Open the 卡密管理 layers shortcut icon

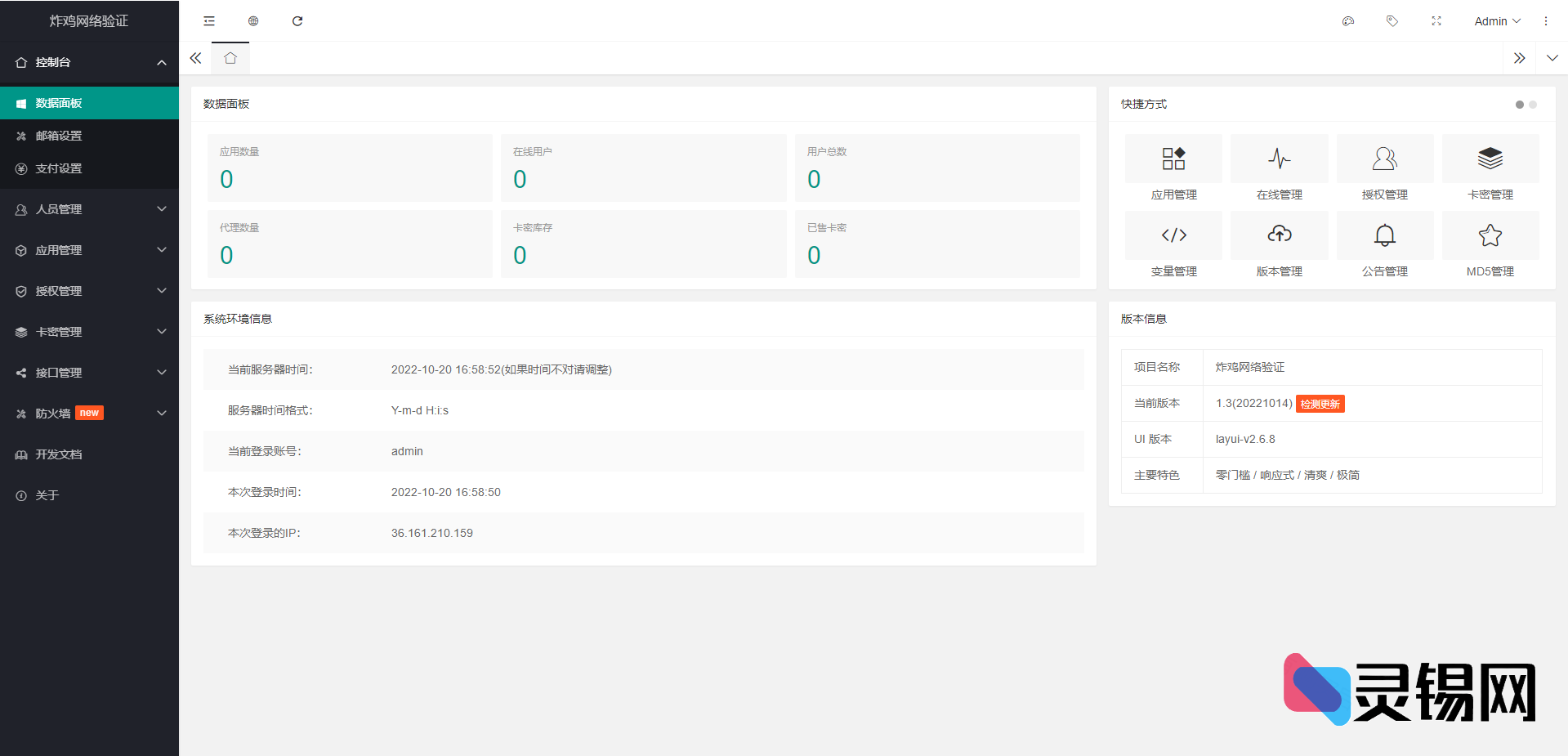tap(1490, 159)
